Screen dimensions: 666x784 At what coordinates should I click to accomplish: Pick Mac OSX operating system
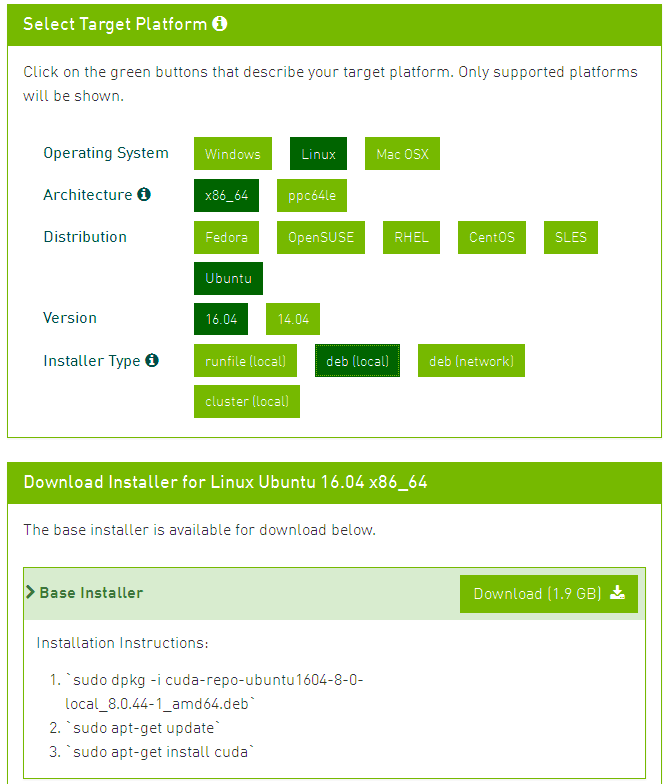click(402, 154)
